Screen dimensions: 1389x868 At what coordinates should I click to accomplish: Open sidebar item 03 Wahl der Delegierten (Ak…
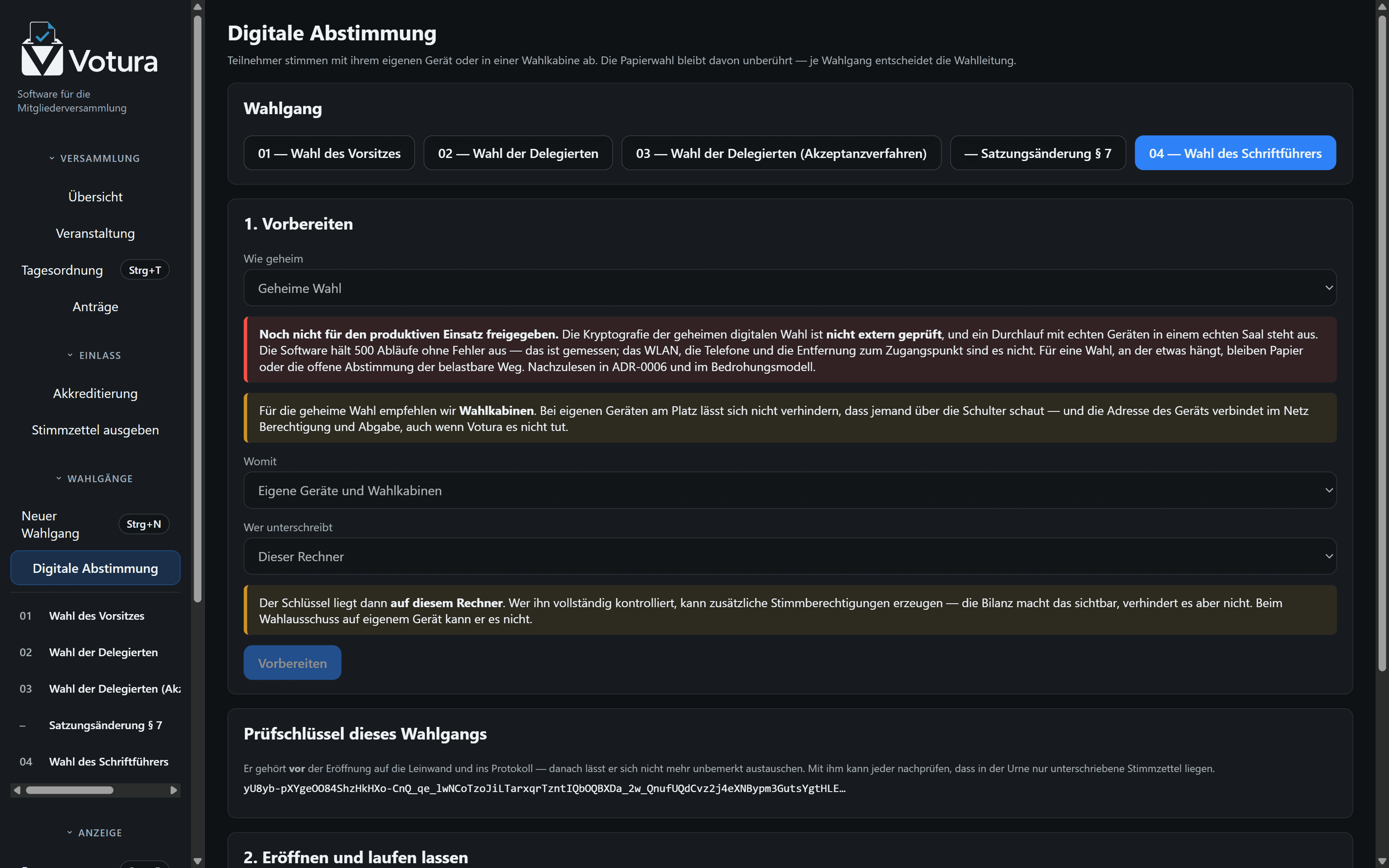click(95, 689)
